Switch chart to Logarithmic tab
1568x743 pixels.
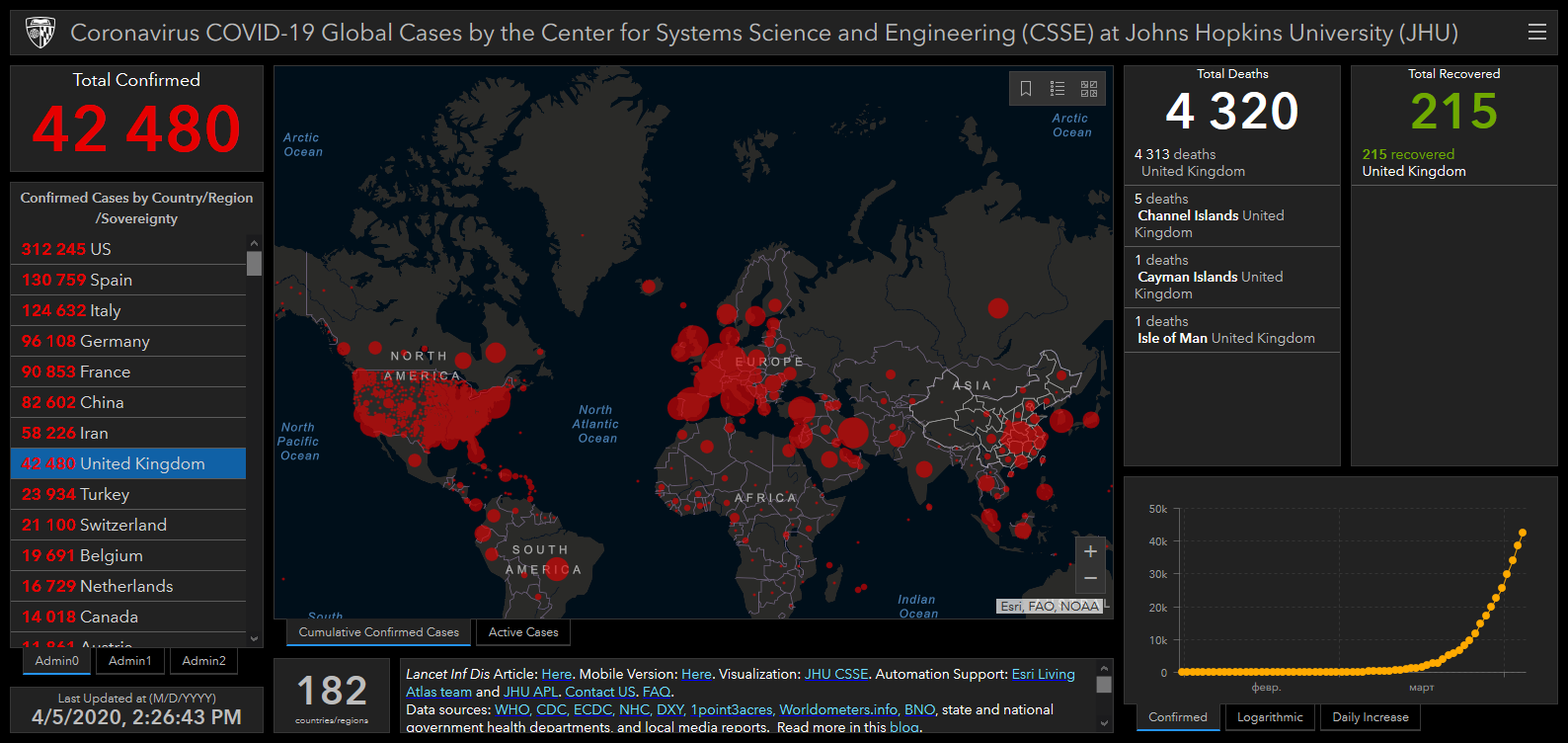tap(1270, 717)
